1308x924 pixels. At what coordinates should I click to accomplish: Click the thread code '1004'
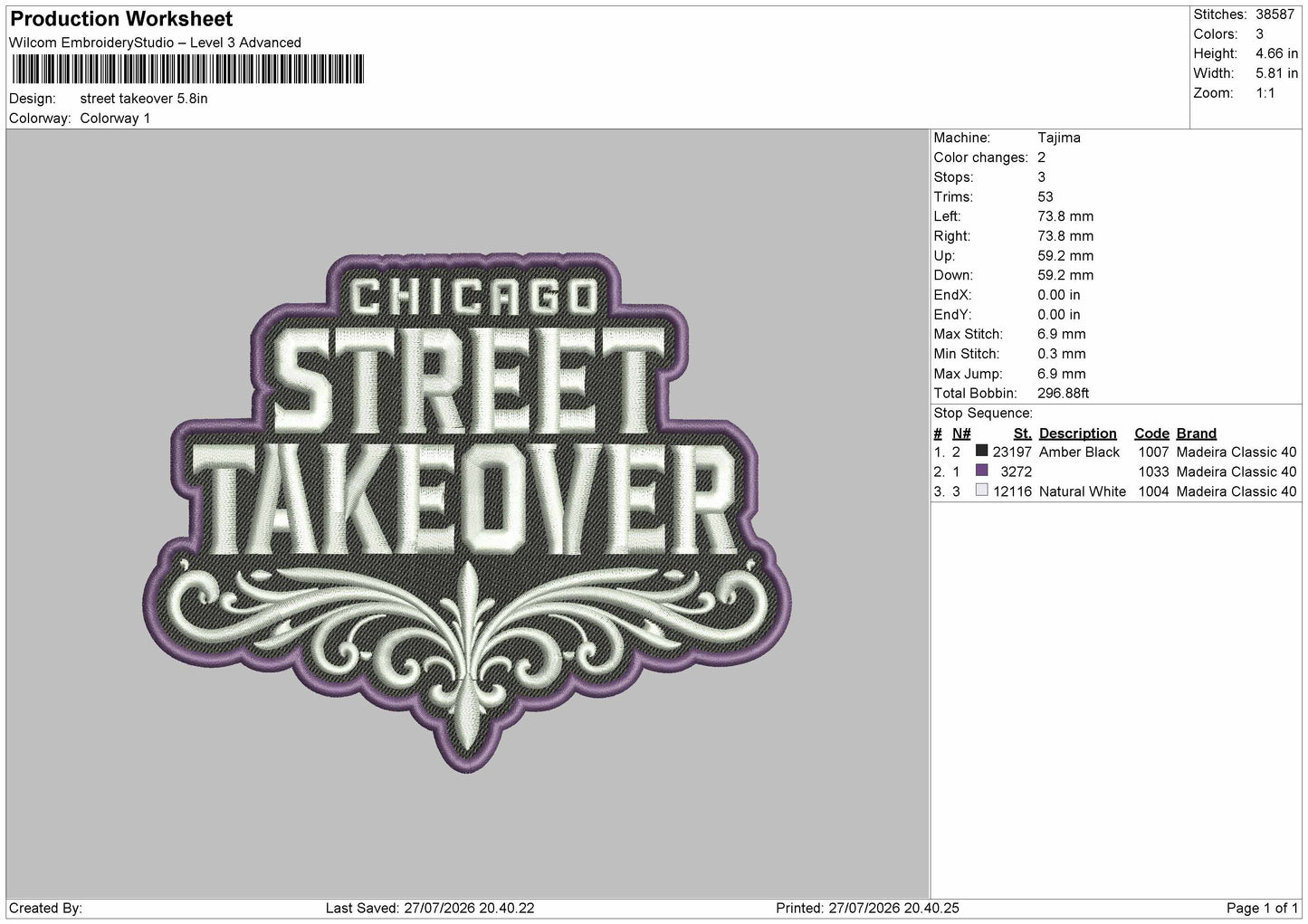click(1154, 492)
